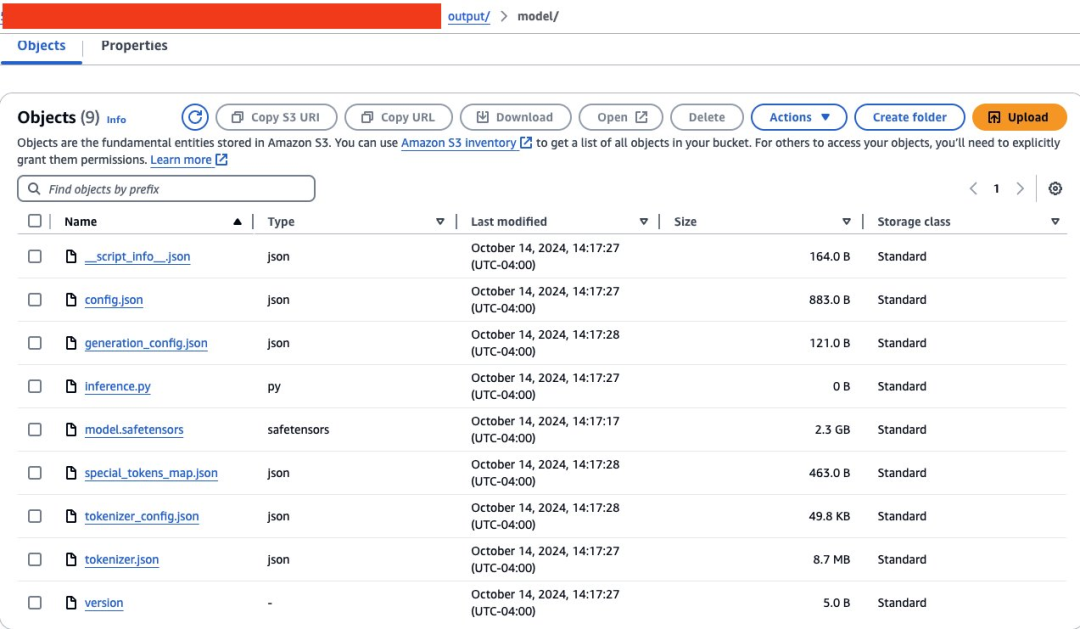The height and width of the screenshot is (629, 1080).
Task: Check the tokenizer.json row checkbox
Action: pyautogui.click(x=34, y=559)
